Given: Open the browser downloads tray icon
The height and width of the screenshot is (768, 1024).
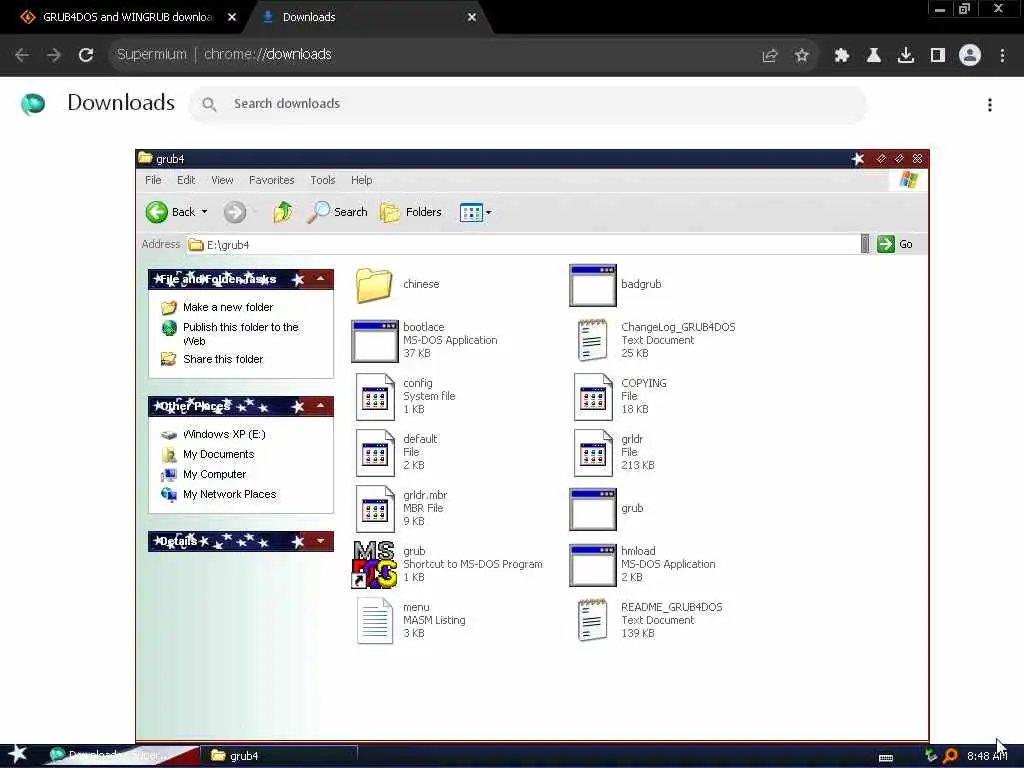Looking at the screenshot, I should tap(905, 56).
